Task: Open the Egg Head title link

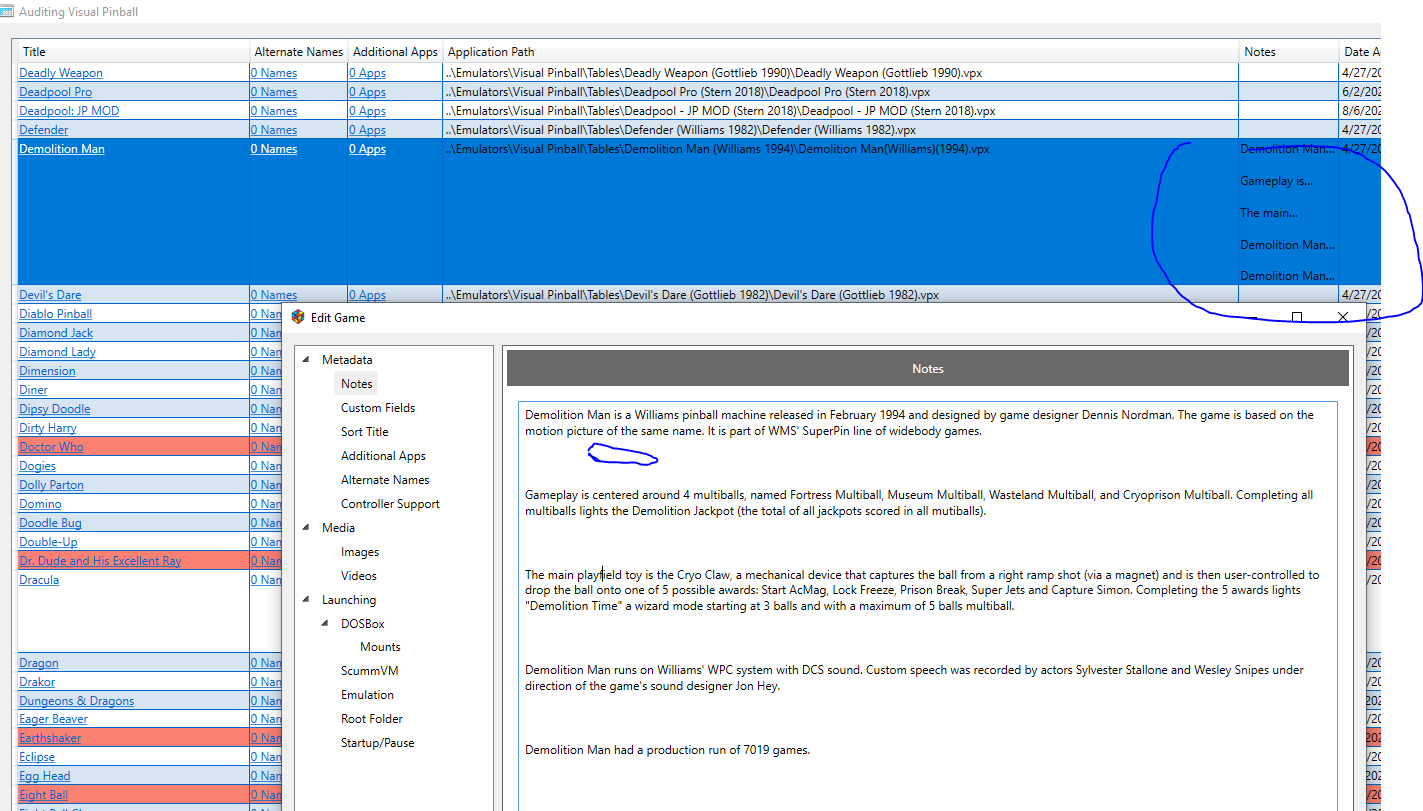Action: click(x=44, y=776)
